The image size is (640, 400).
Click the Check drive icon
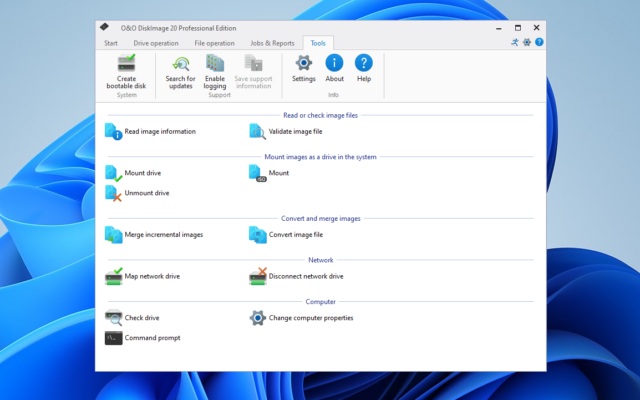click(113, 318)
